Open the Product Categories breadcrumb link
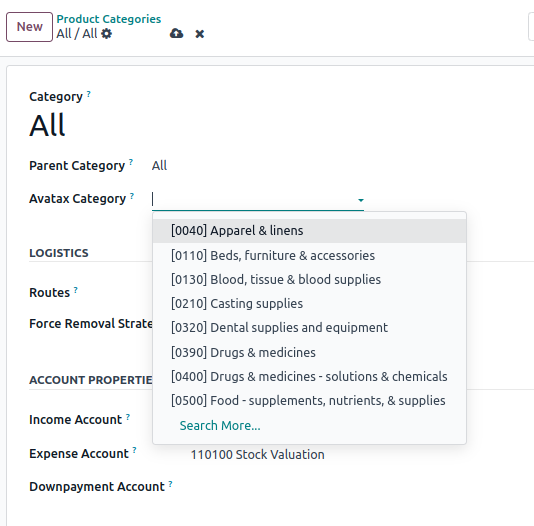534x526 pixels. point(109,19)
